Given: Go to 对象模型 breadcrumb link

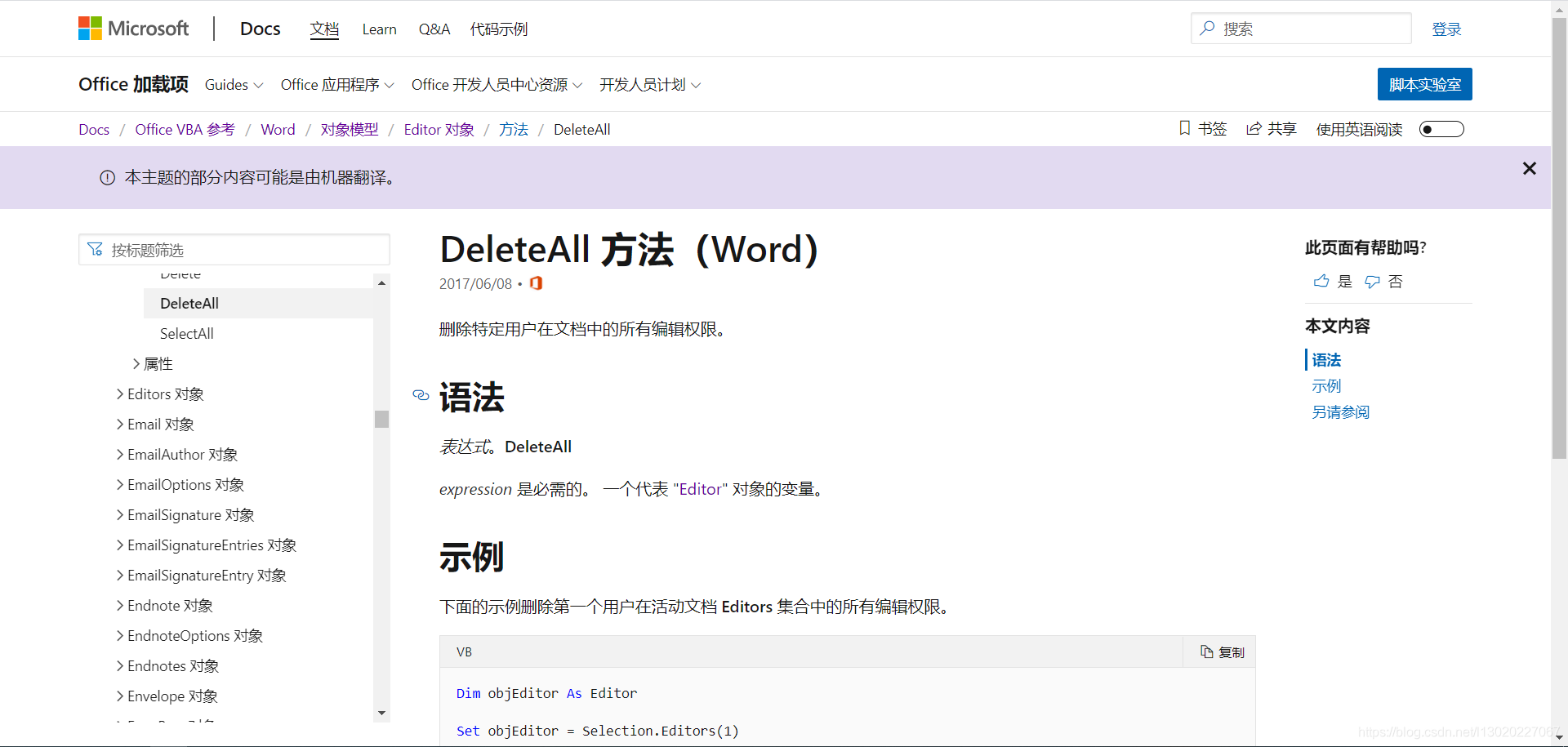Looking at the screenshot, I should tap(350, 130).
